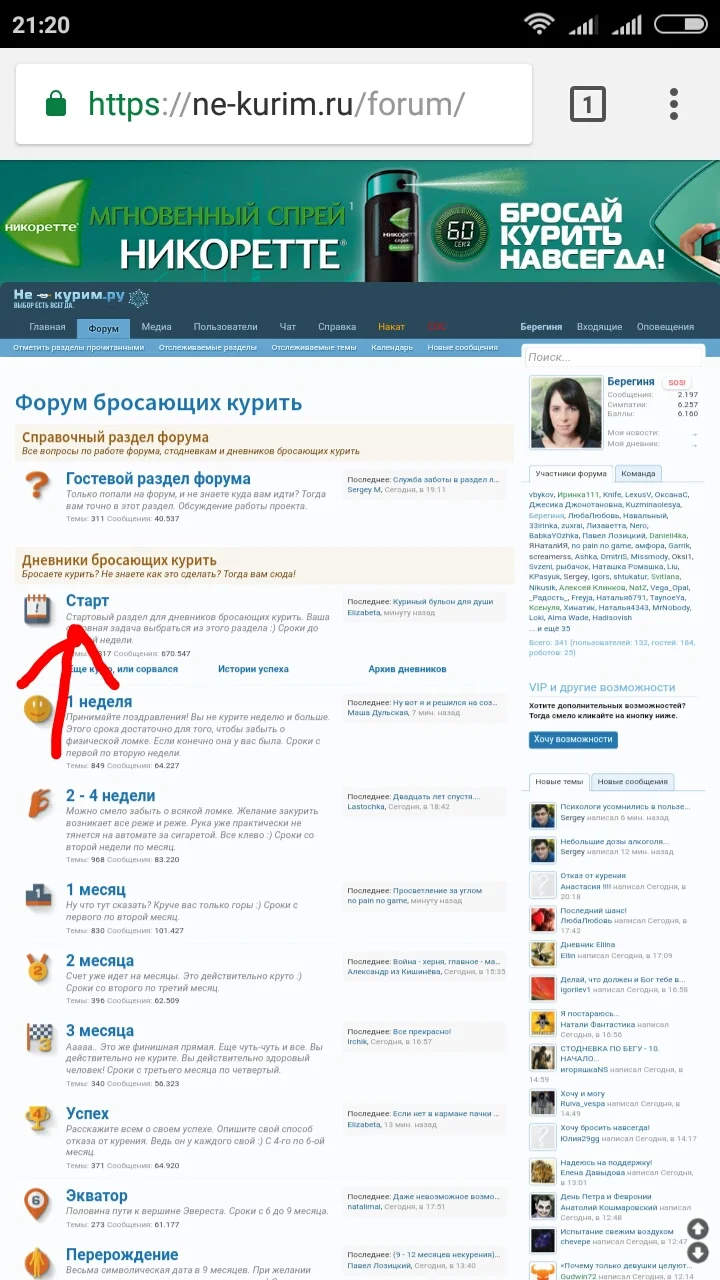Open the Накат menu item
The height and width of the screenshot is (1280, 720).
(x=391, y=327)
